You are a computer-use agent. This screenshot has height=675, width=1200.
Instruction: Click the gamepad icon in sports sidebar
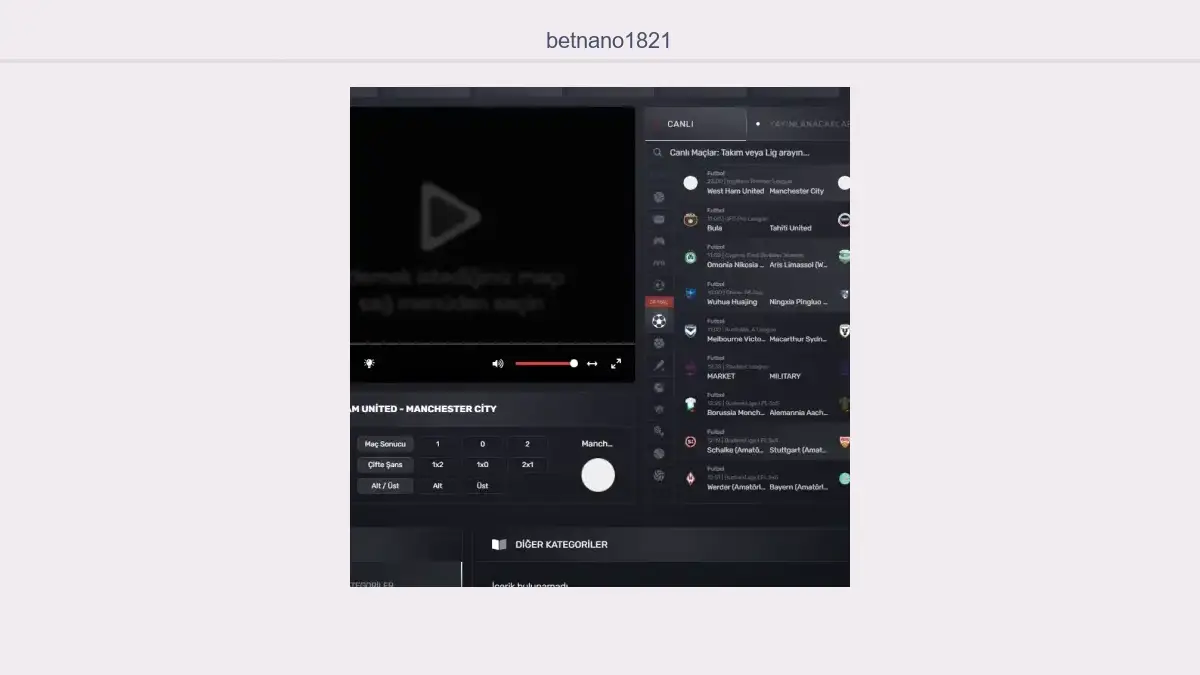pyautogui.click(x=659, y=241)
